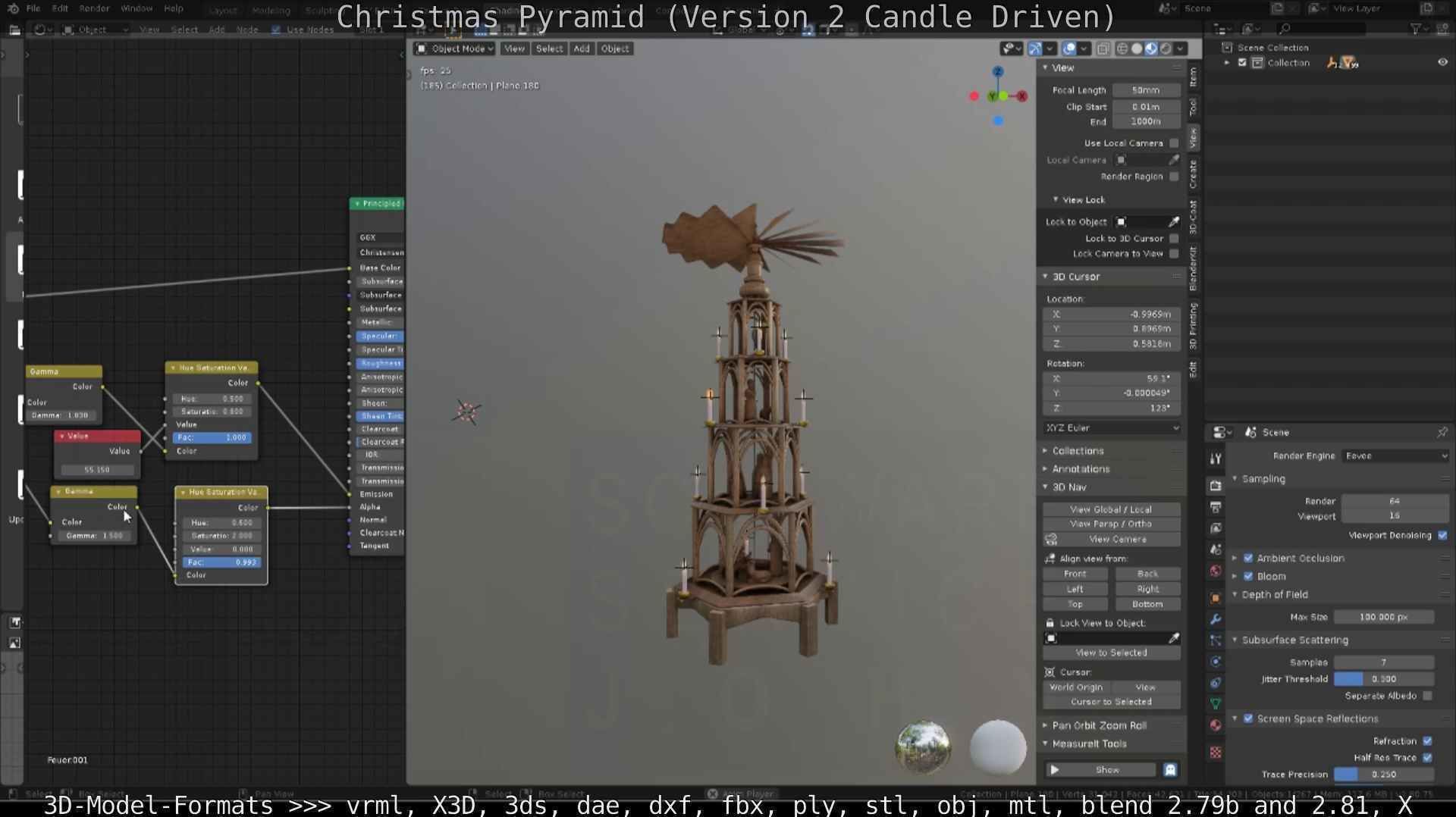Expand the Annotations panel
Viewport: 1456px width, 817px height.
point(1081,469)
